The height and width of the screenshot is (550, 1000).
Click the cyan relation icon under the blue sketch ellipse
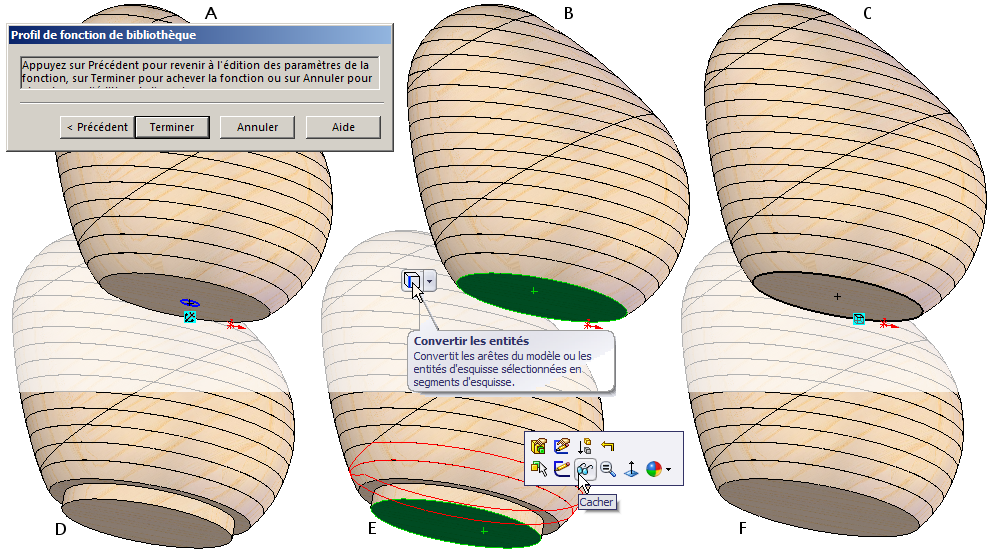pyautogui.click(x=189, y=316)
